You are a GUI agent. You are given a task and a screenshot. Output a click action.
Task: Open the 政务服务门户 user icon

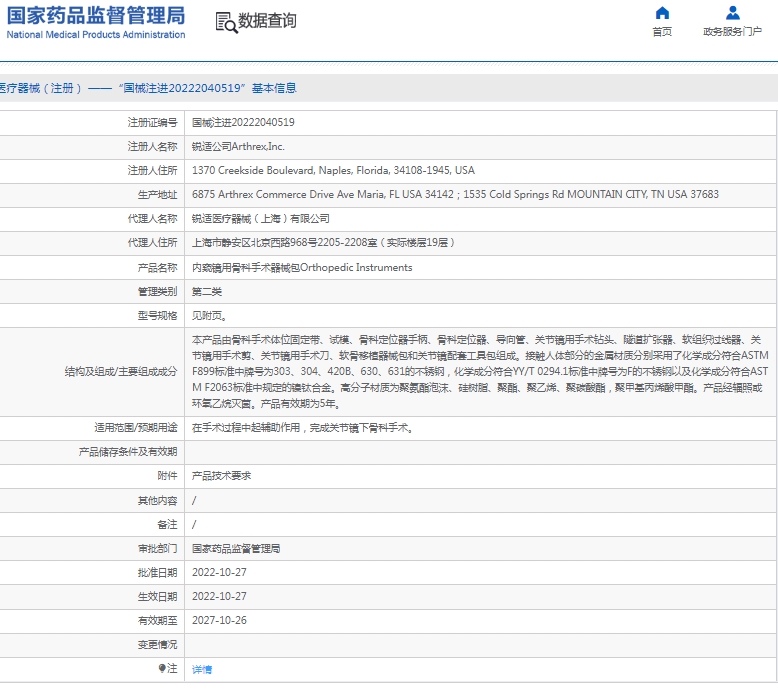732,13
